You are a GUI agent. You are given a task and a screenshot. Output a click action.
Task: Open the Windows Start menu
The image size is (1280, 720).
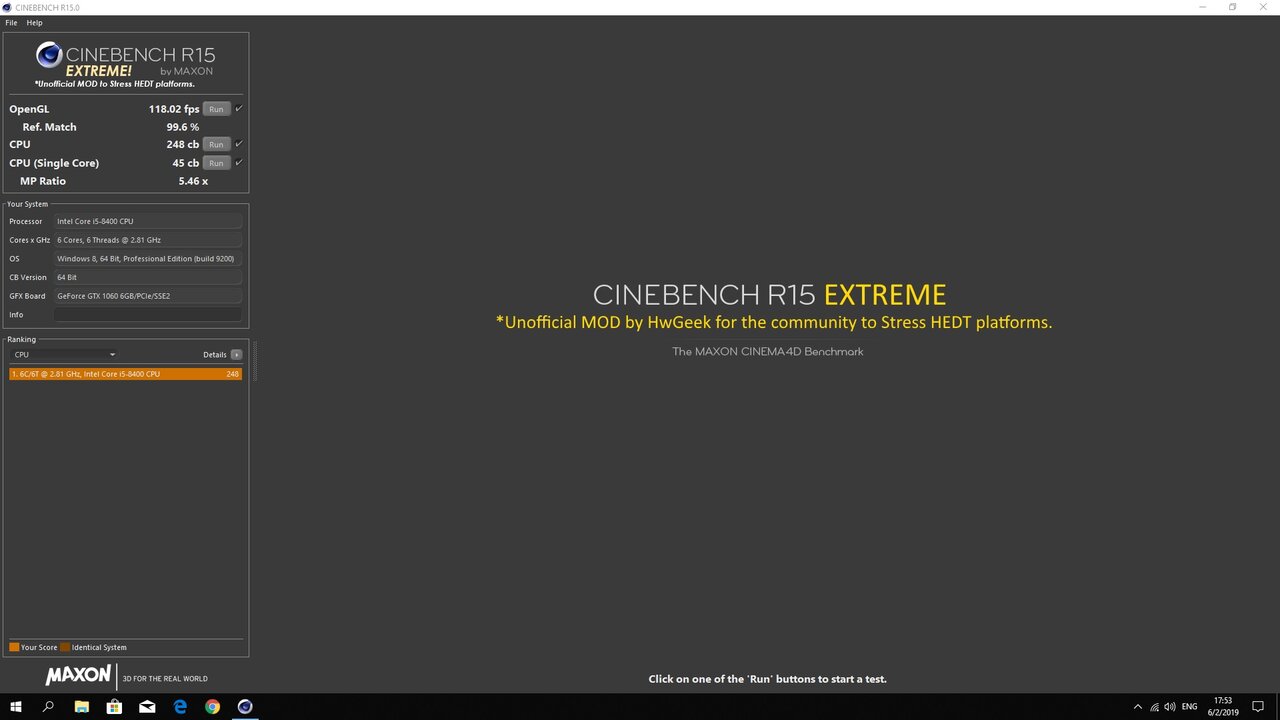point(16,706)
